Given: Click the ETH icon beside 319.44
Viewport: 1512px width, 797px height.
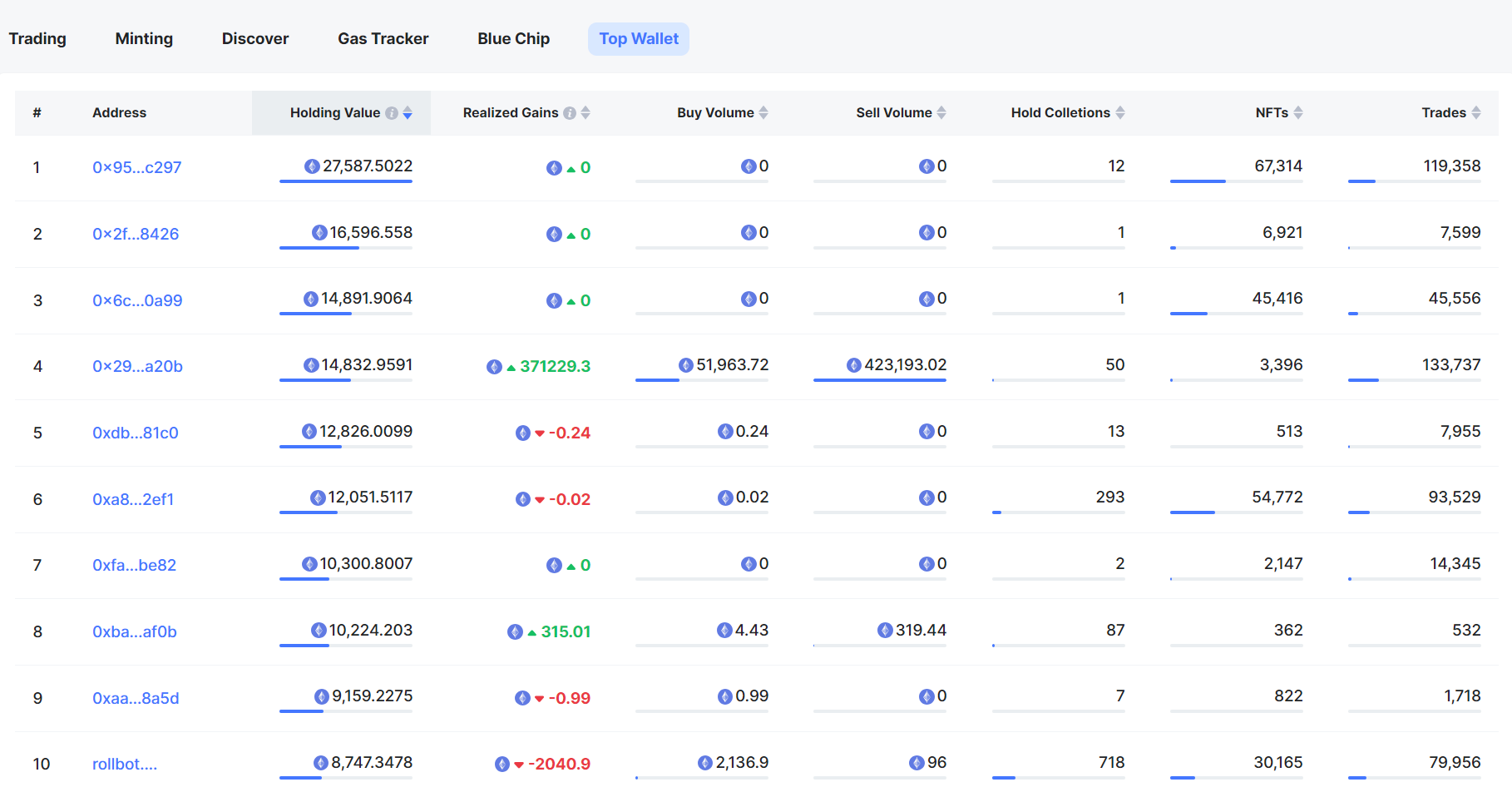Looking at the screenshot, I should [886, 631].
